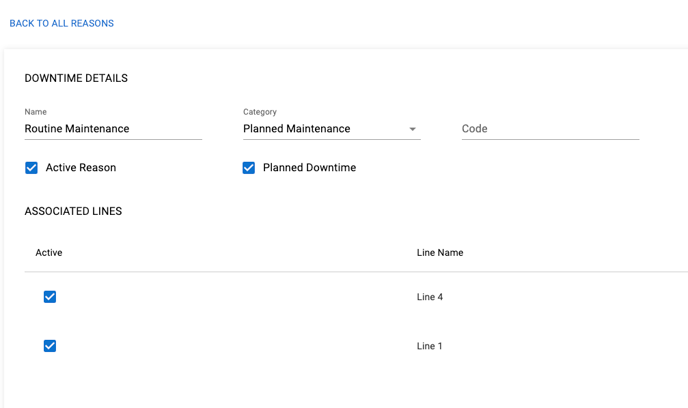Uncheck the Active Reason checkbox

click(x=32, y=168)
